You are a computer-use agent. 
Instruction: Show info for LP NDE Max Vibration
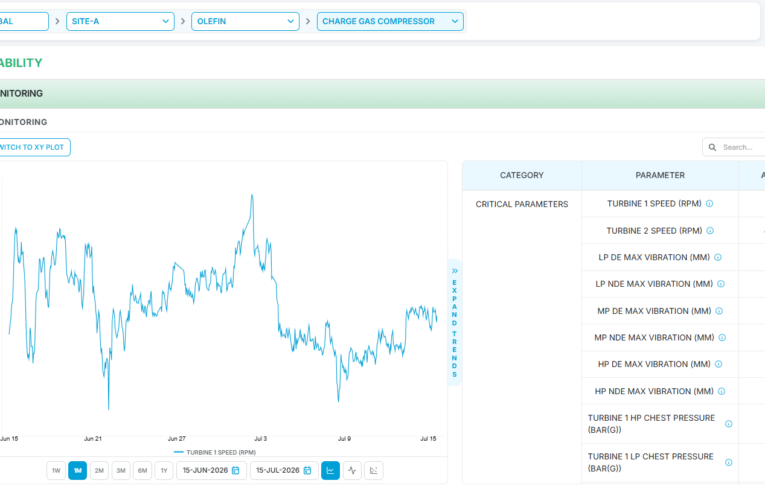pos(721,284)
